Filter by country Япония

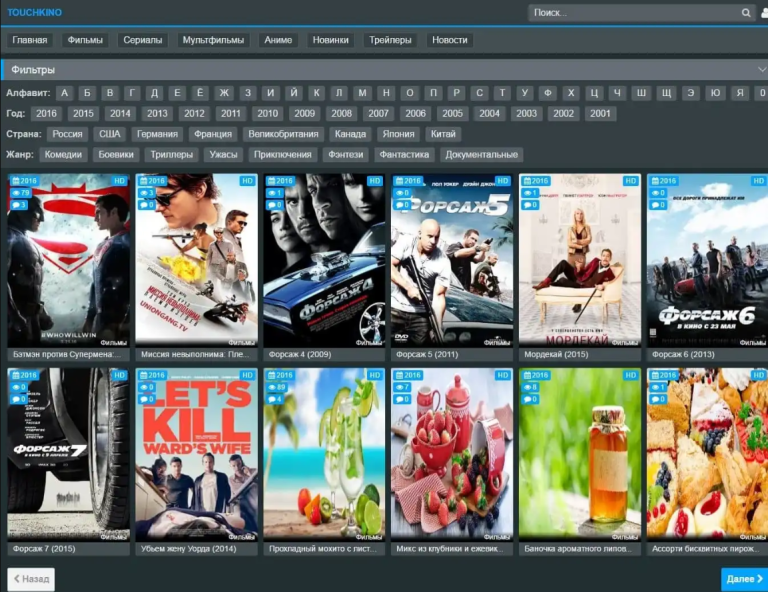(398, 134)
